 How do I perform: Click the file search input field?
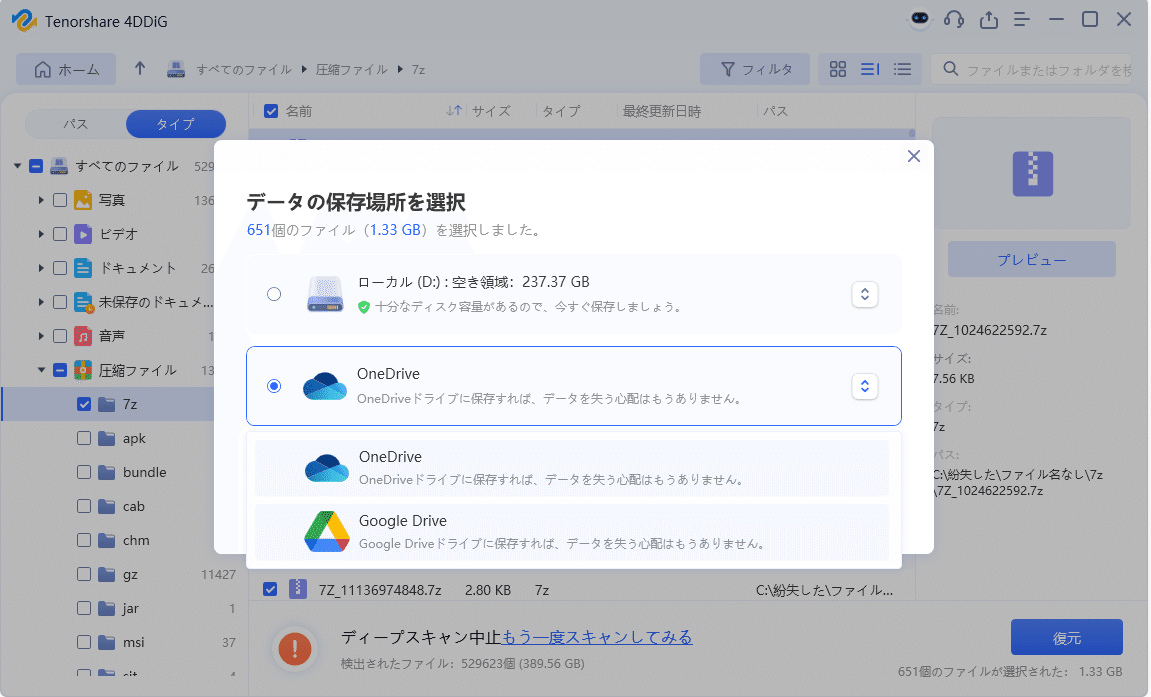click(1048, 69)
